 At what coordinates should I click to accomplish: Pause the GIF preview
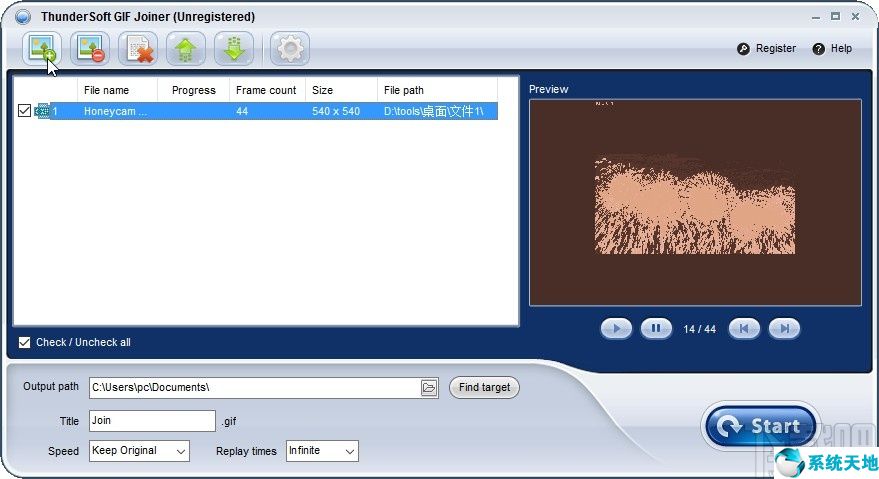tap(656, 328)
